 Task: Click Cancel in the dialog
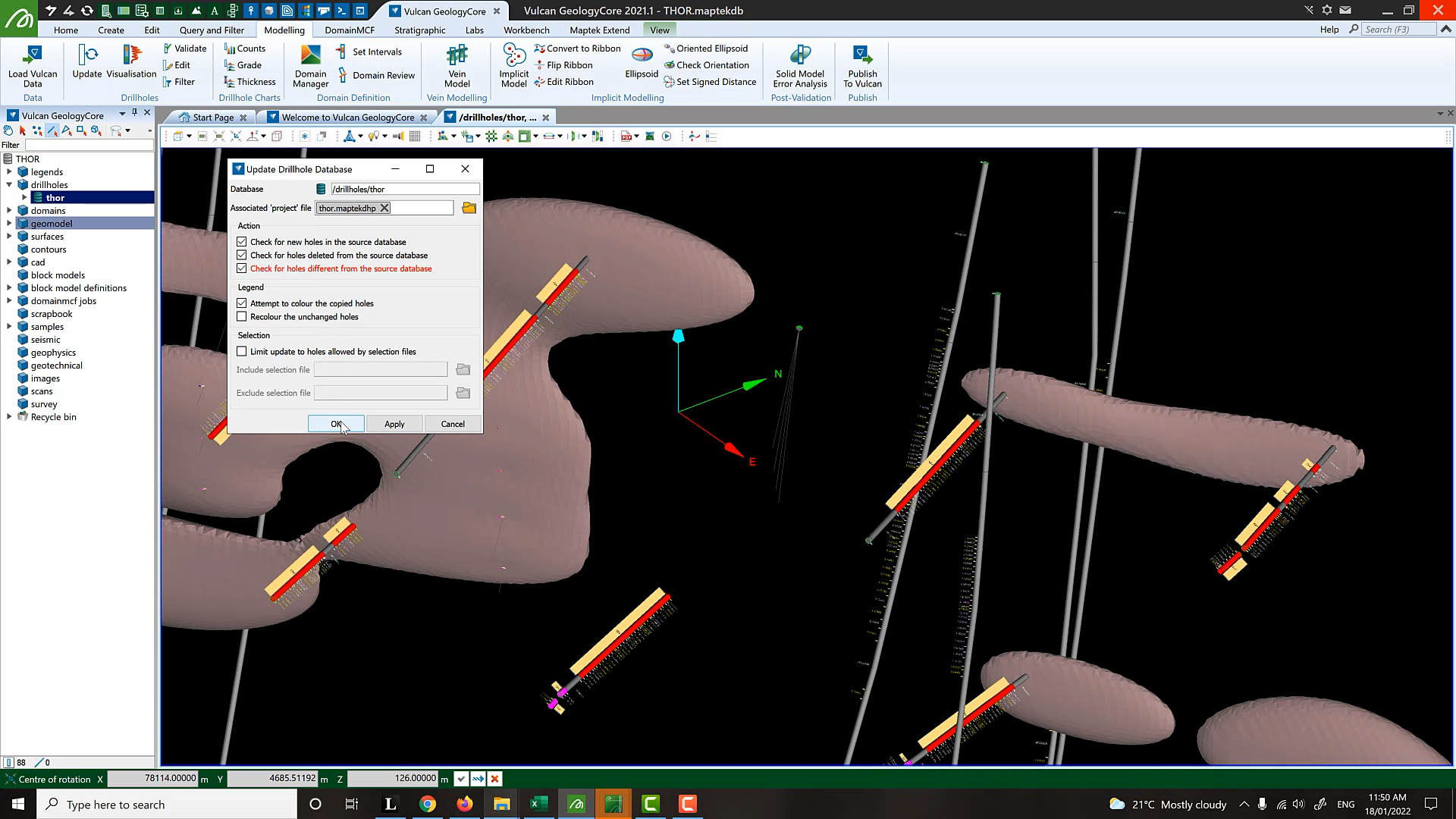453,424
